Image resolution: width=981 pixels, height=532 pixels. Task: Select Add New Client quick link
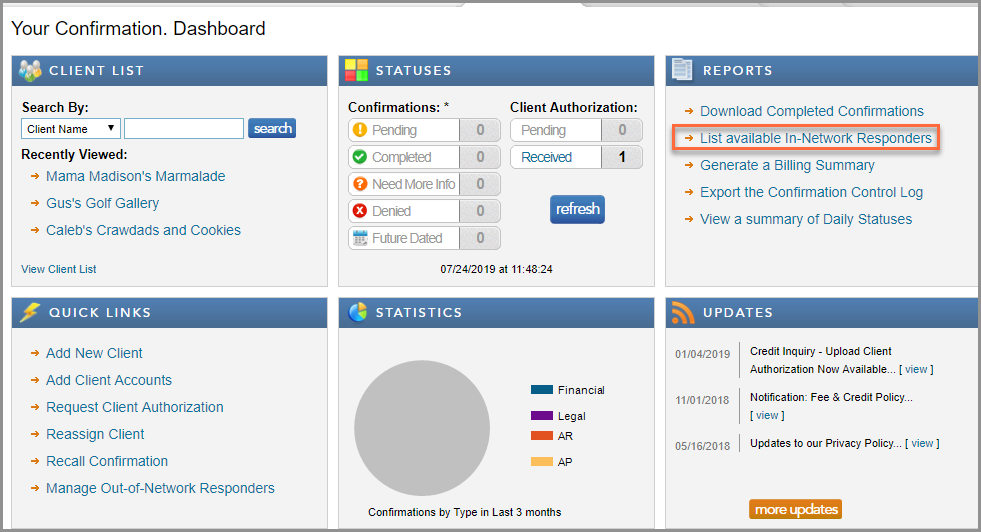pos(94,353)
